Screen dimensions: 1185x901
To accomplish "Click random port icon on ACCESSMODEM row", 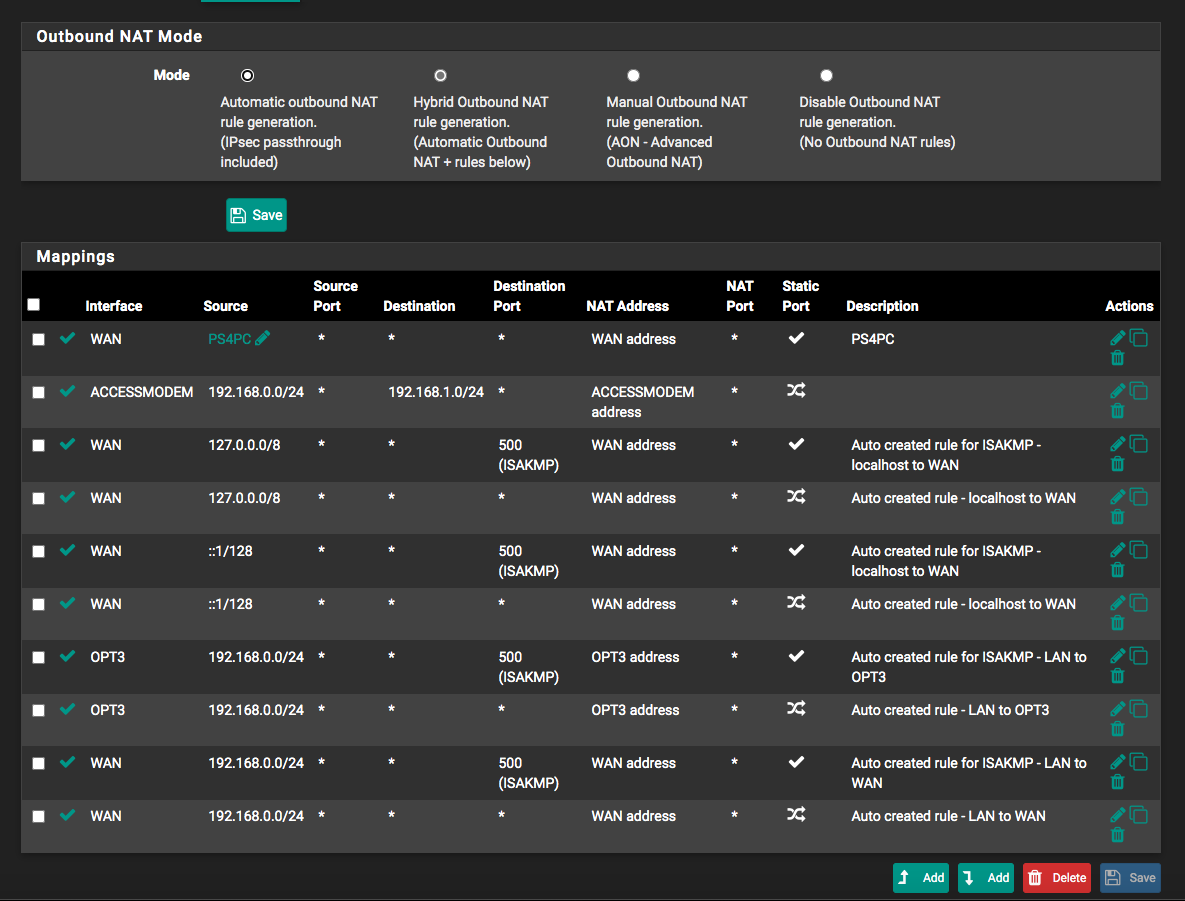I will coord(796,391).
